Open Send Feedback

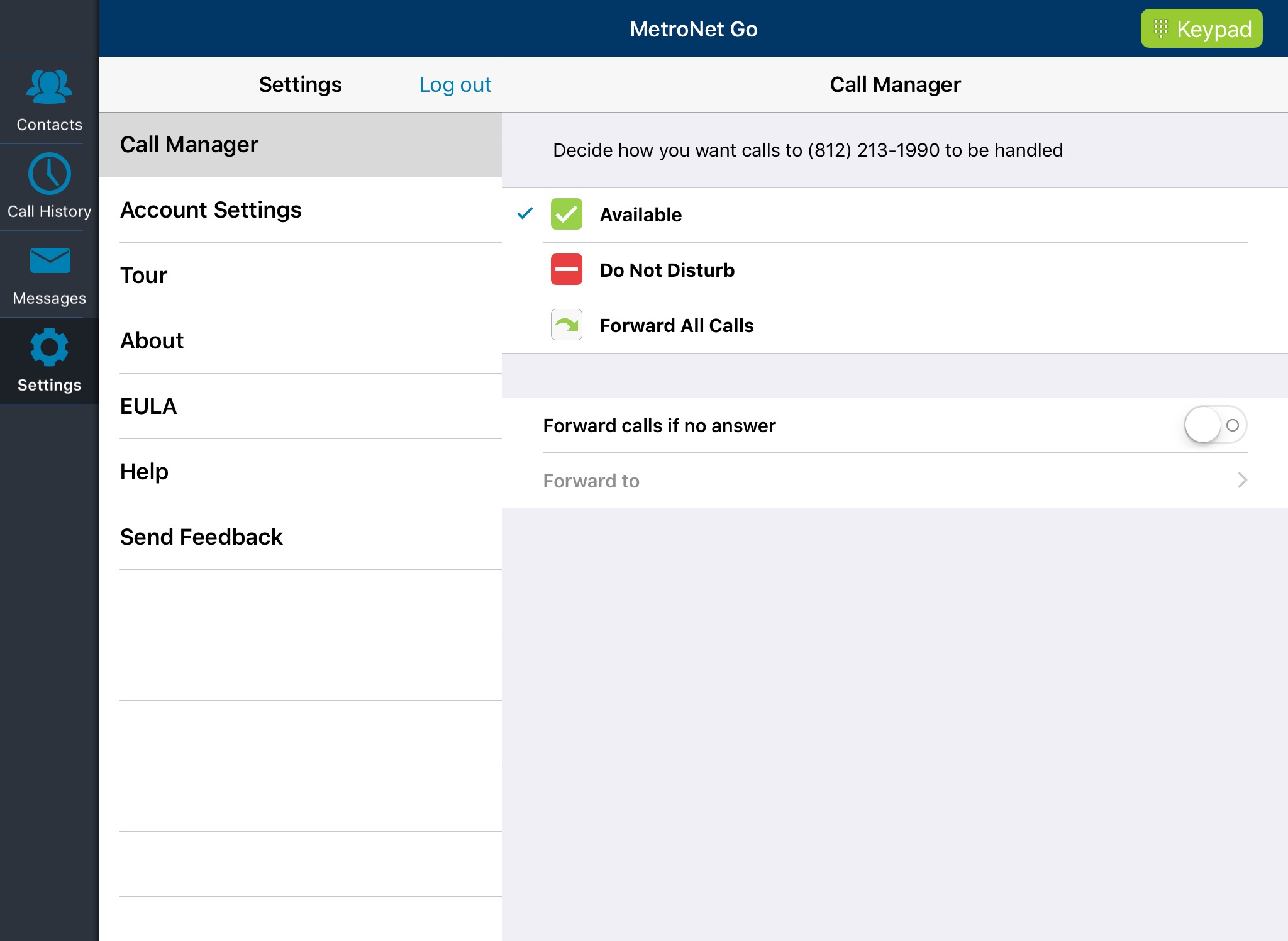(x=301, y=537)
